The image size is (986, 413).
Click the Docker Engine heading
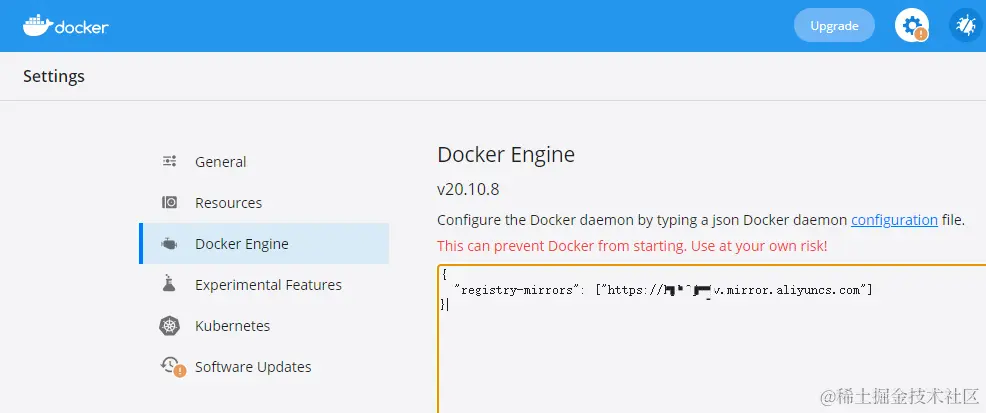pos(506,154)
